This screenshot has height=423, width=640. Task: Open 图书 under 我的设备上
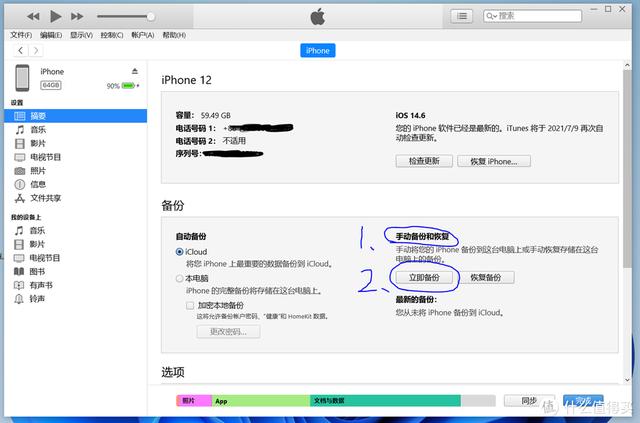pyautogui.click(x=37, y=271)
